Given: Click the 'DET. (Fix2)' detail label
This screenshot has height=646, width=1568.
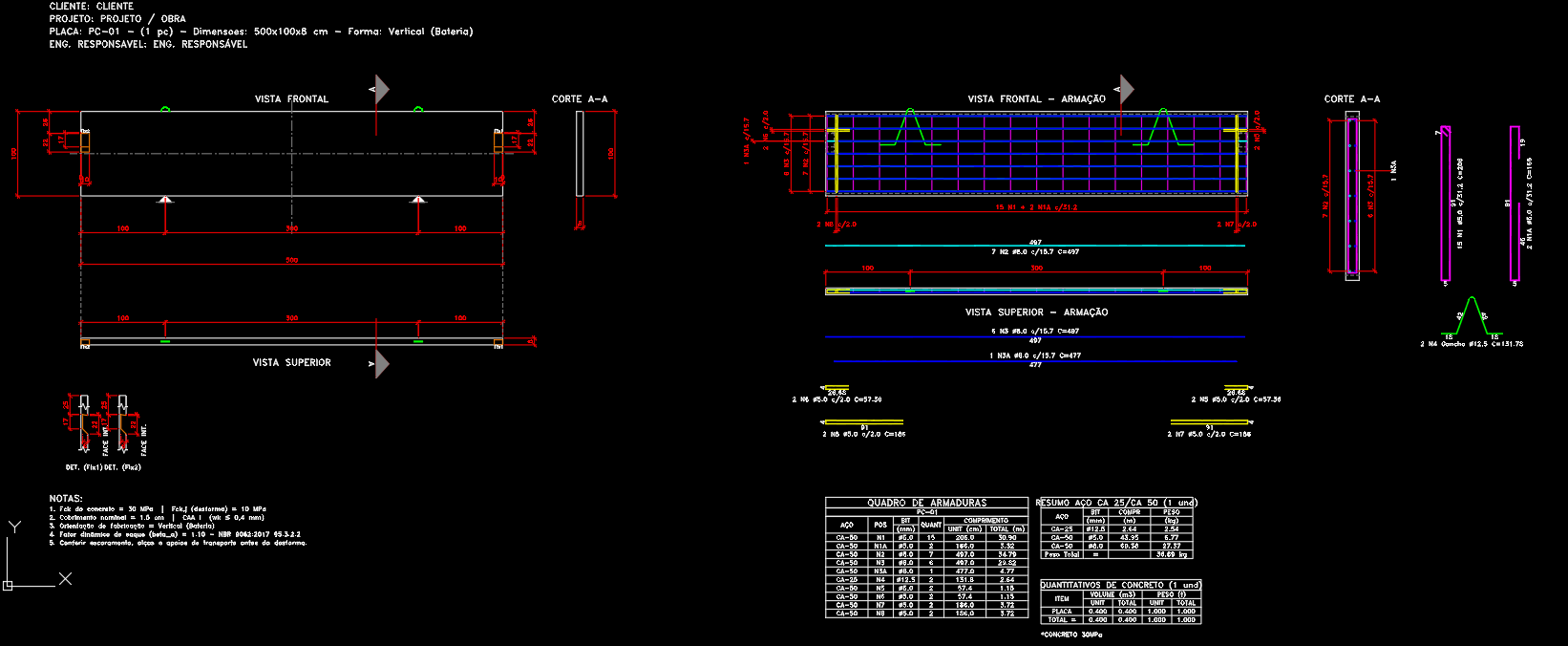Looking at the screenshot, I should [x=122, y=467].
